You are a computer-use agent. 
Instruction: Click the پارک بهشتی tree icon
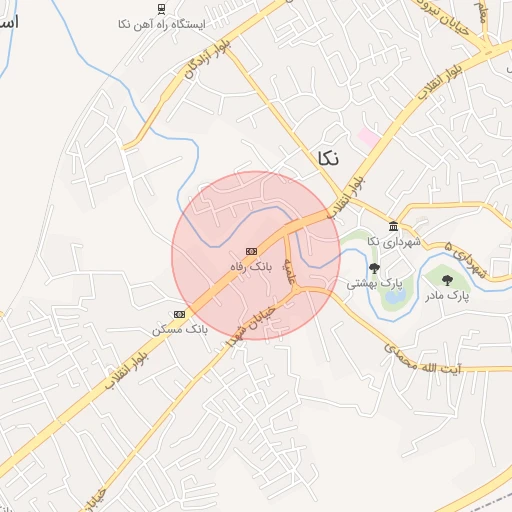click(x=374, y=268)
